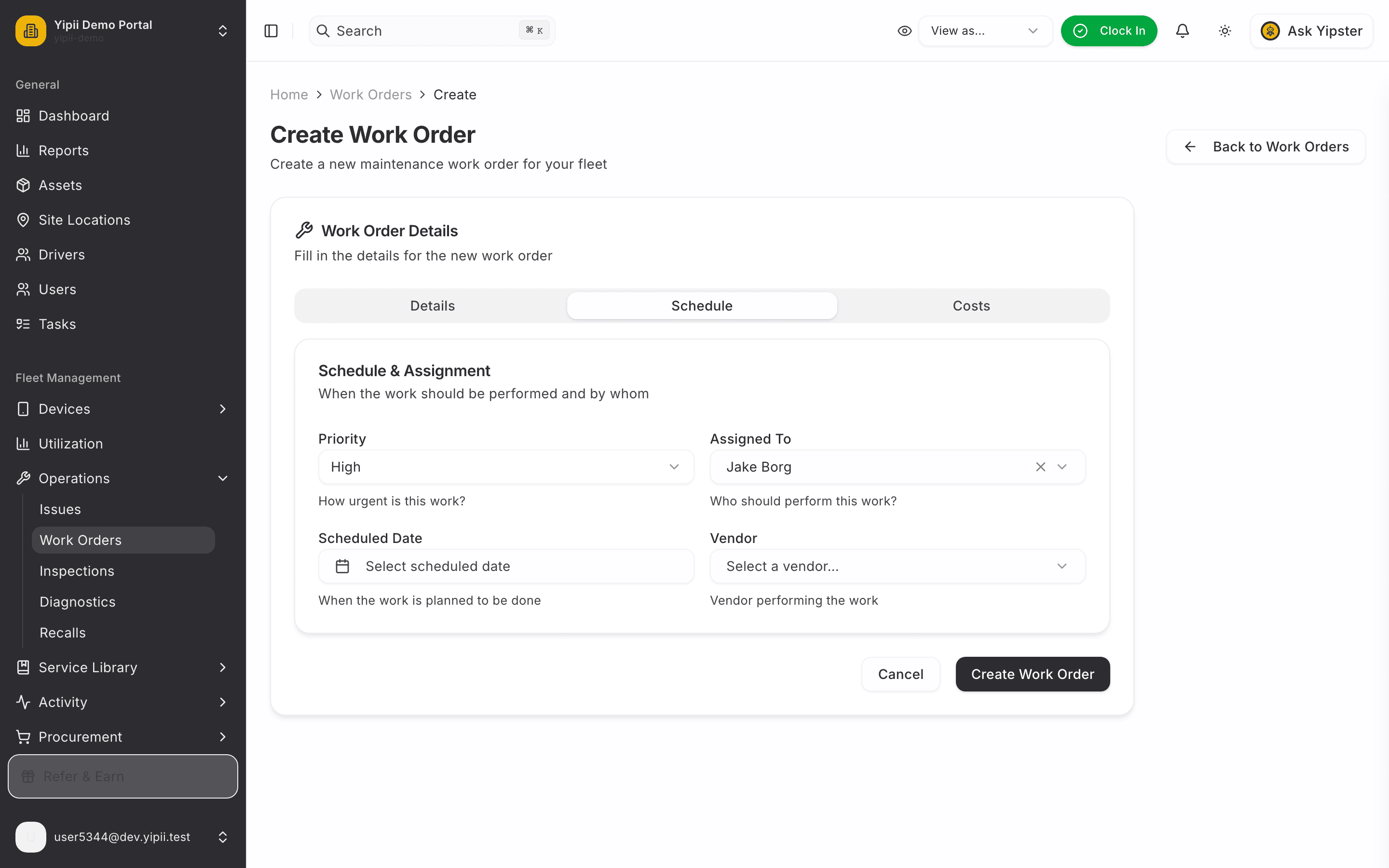The width and height of the screenshot is (1389, 868).
Task: Click the Clock In button
Action: pos(1109,31)
